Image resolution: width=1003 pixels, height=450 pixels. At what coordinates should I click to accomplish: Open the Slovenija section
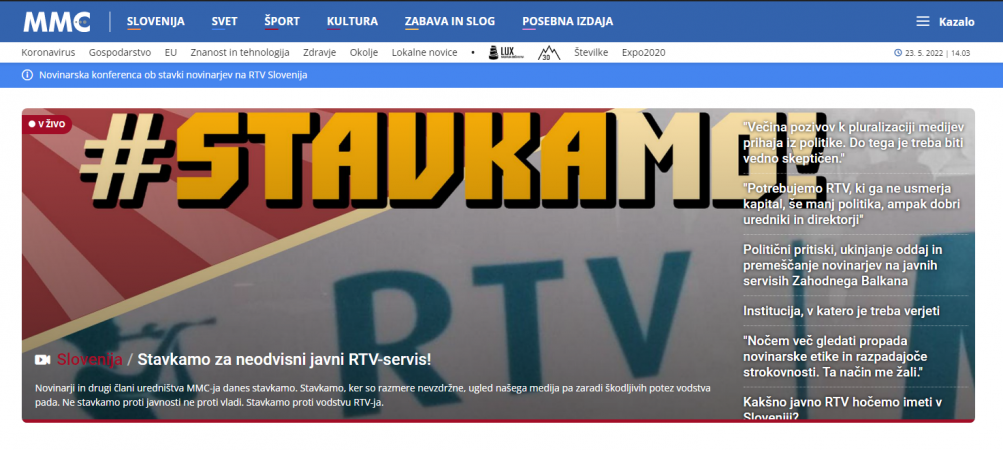(x=155, y=22)
